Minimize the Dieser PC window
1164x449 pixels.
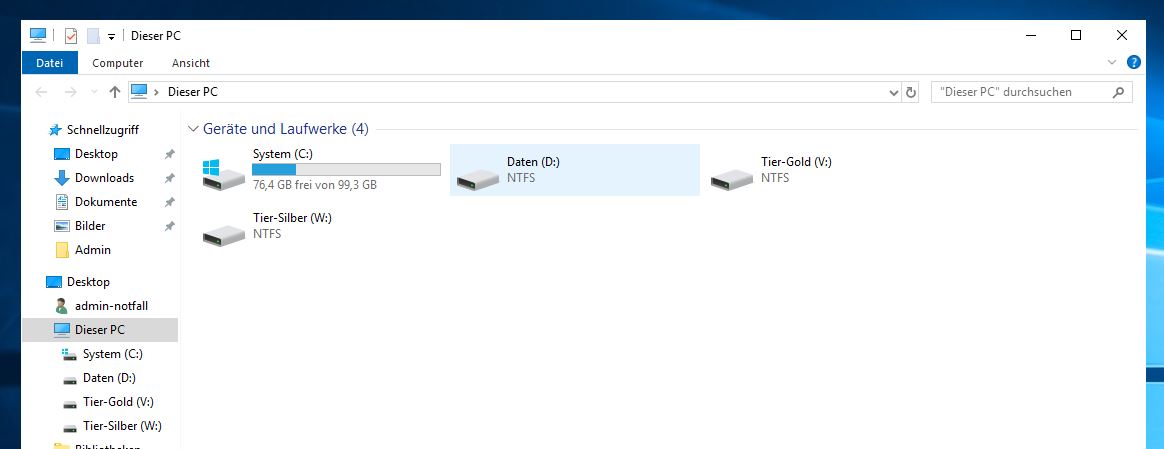[x=1030, y=35]
